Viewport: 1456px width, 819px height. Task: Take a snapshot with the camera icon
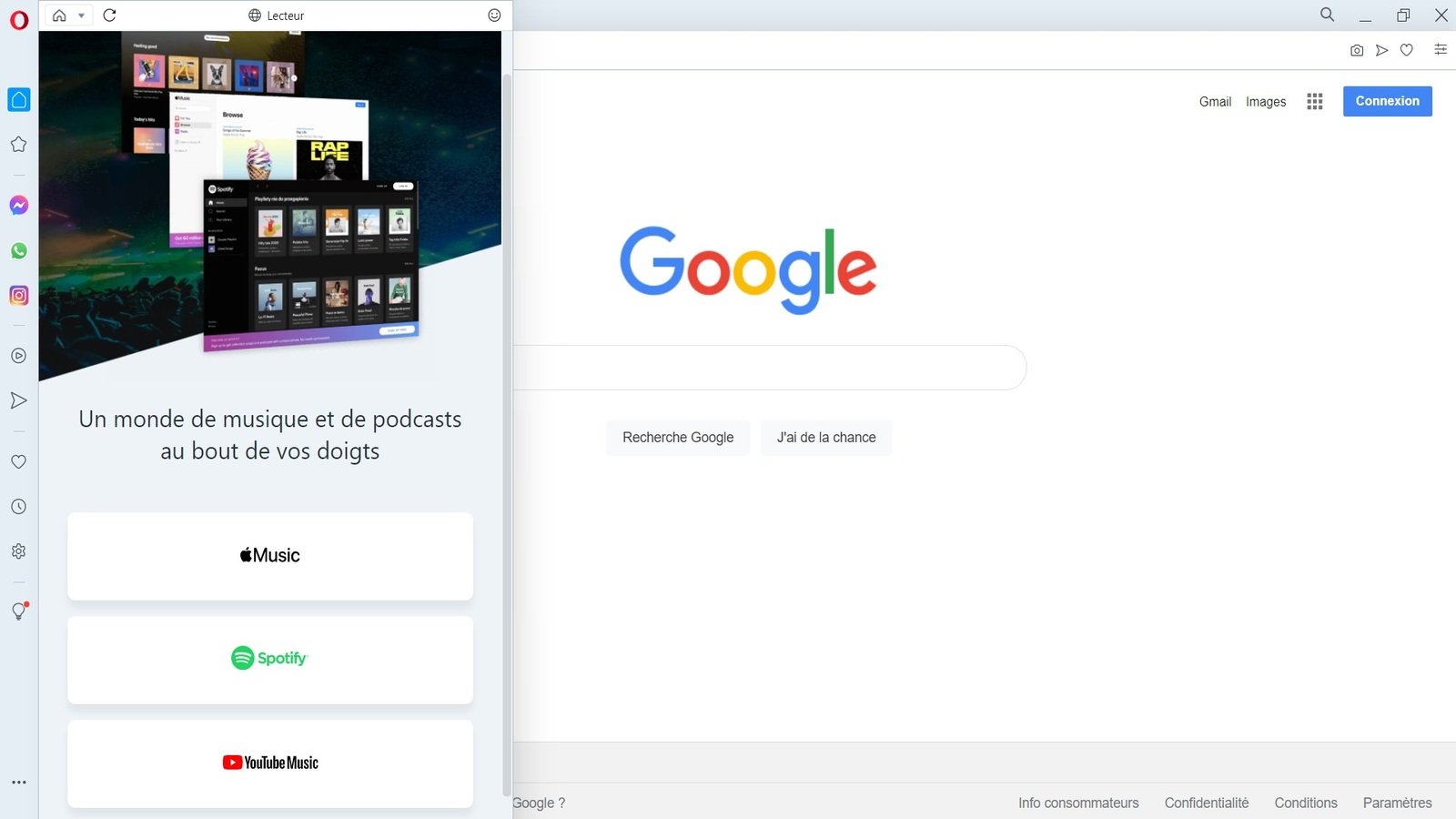pos(1357,50)
